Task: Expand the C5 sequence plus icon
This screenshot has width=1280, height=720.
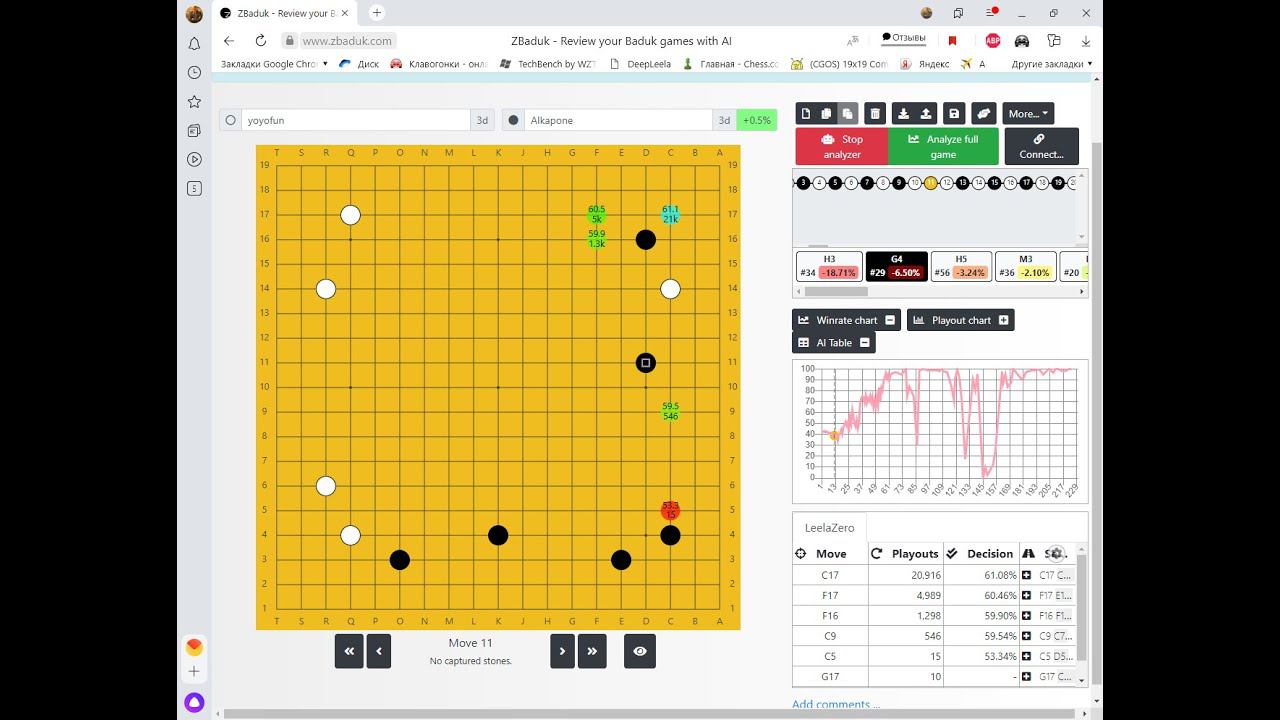Action: coord(1027,656)
